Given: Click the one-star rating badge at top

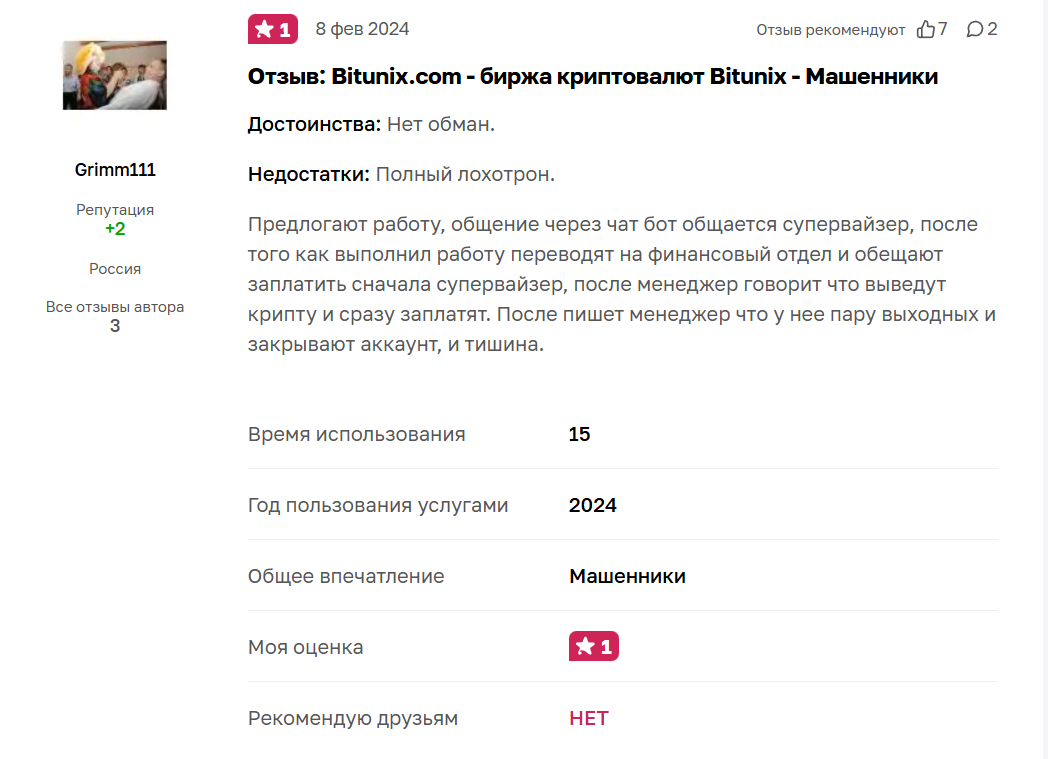Looking at the screenshot, I should pyautogui.click(x=273, y=30).
